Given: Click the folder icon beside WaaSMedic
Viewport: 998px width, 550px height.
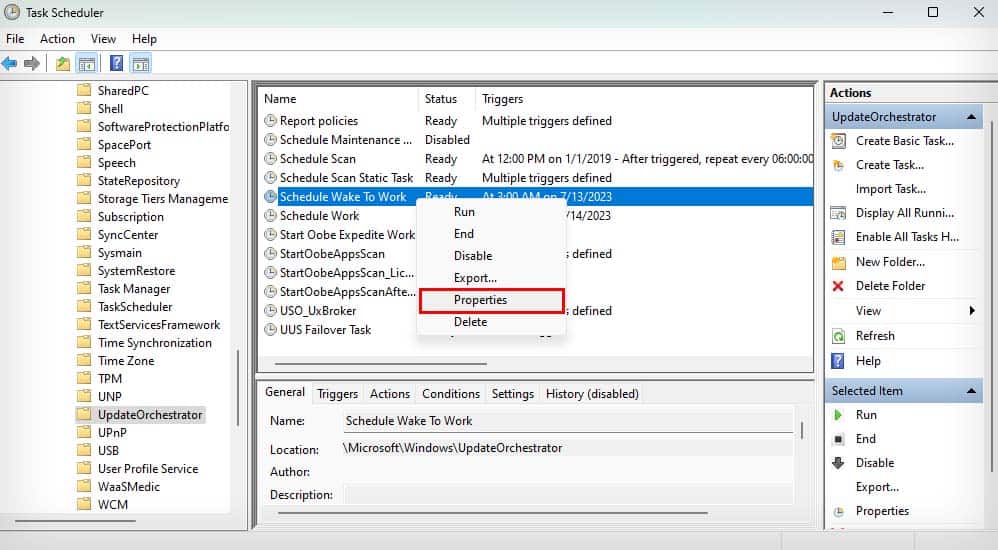Looking at the screenshot, I should pyautogui.click(x=84, y=486).
